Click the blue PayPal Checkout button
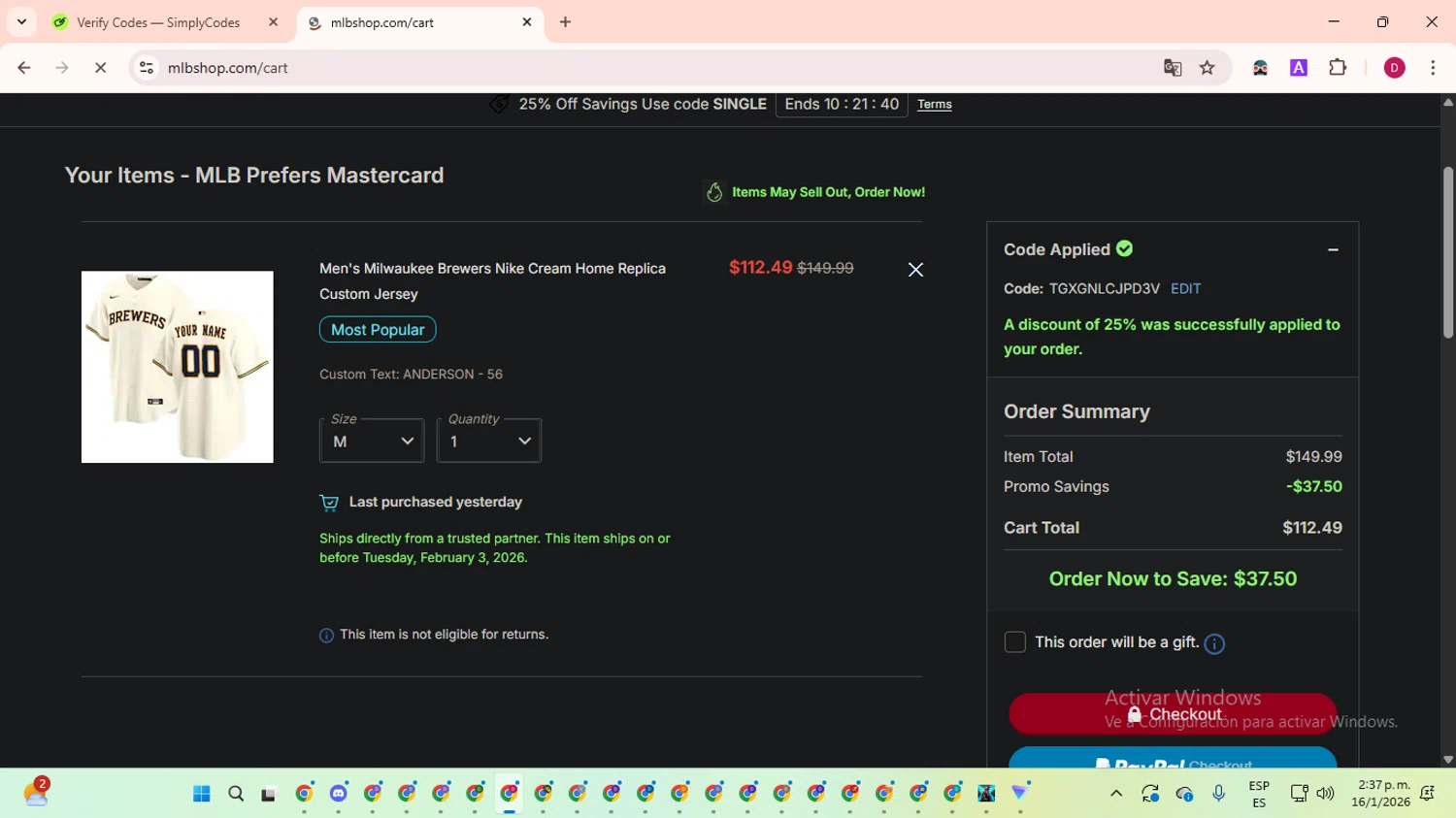 pos(1173,758)
